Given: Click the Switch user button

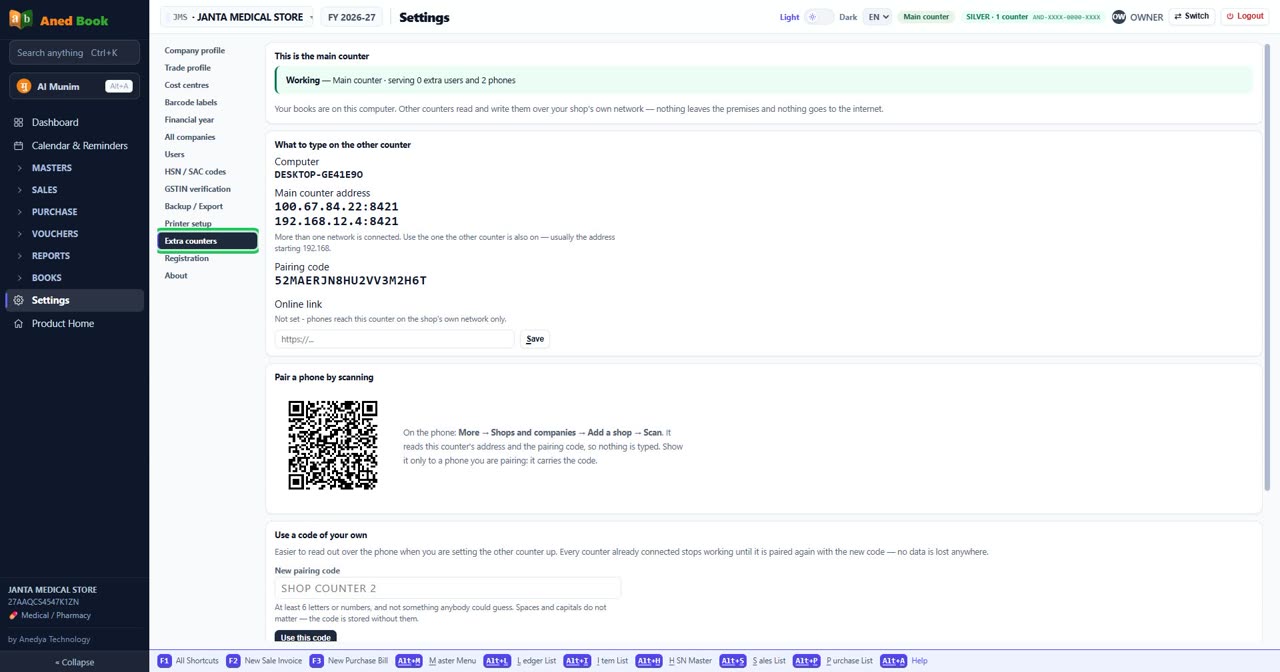Looking at the screenshot, I should (x=1192, y=17).
